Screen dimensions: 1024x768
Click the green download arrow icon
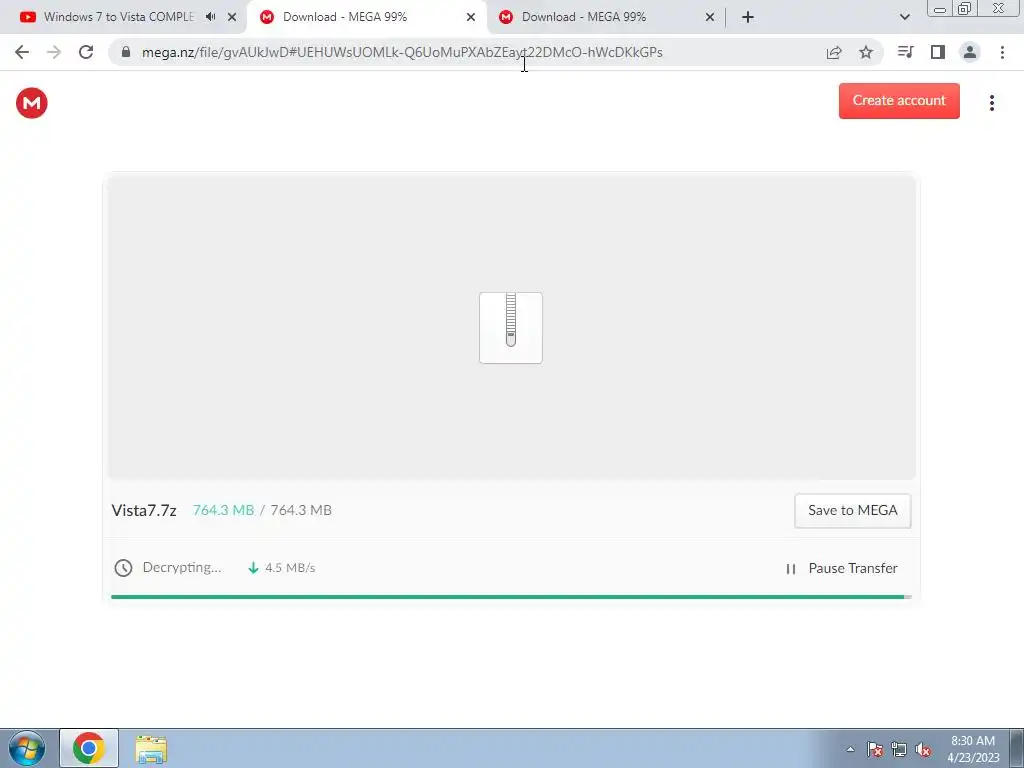click(x=253, y=568)
